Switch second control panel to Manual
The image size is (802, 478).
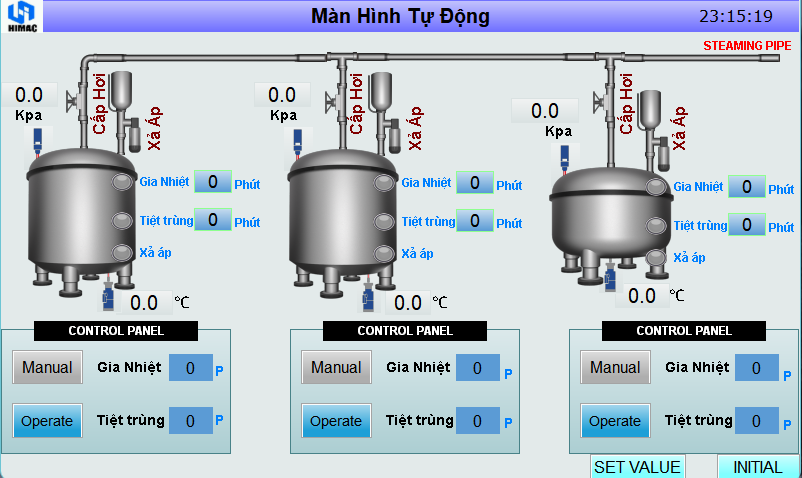click(x=336, y=367)
